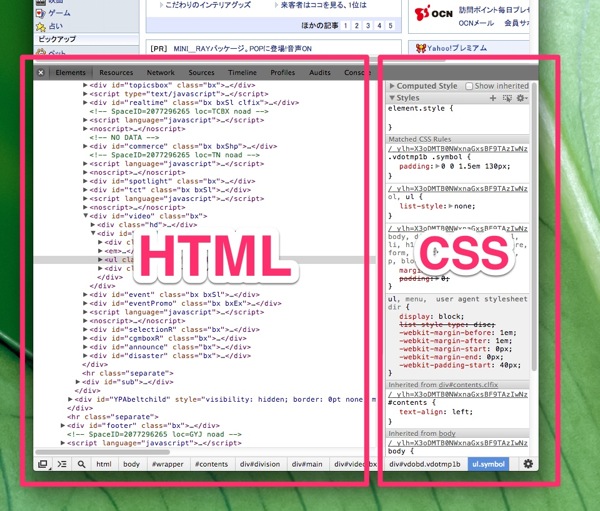Click the body link in Inherited from
The image size is (600, 511).
pos(447,433)
